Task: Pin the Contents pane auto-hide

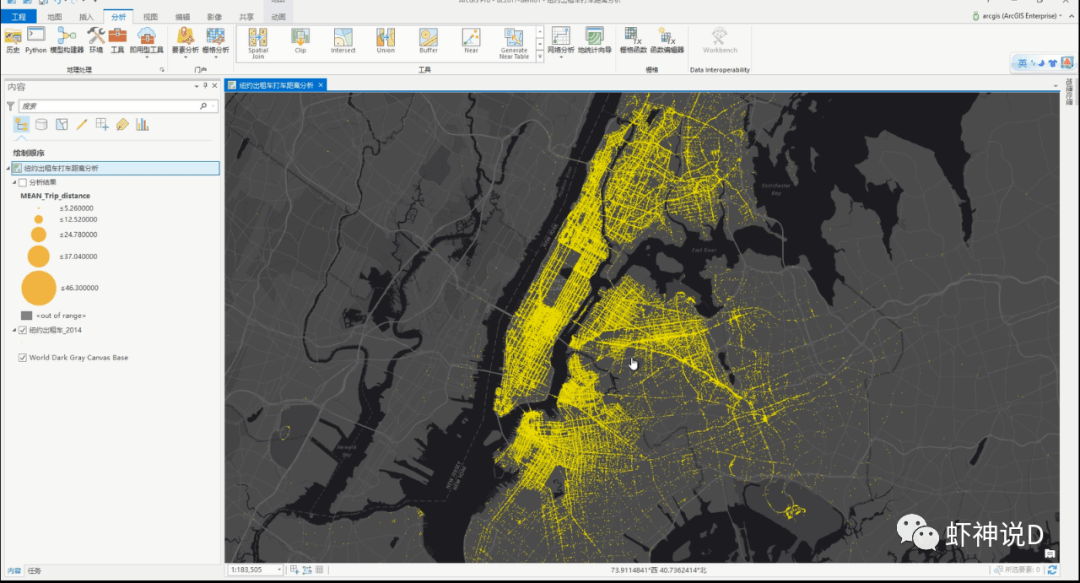Action: (x=205, y=86)
